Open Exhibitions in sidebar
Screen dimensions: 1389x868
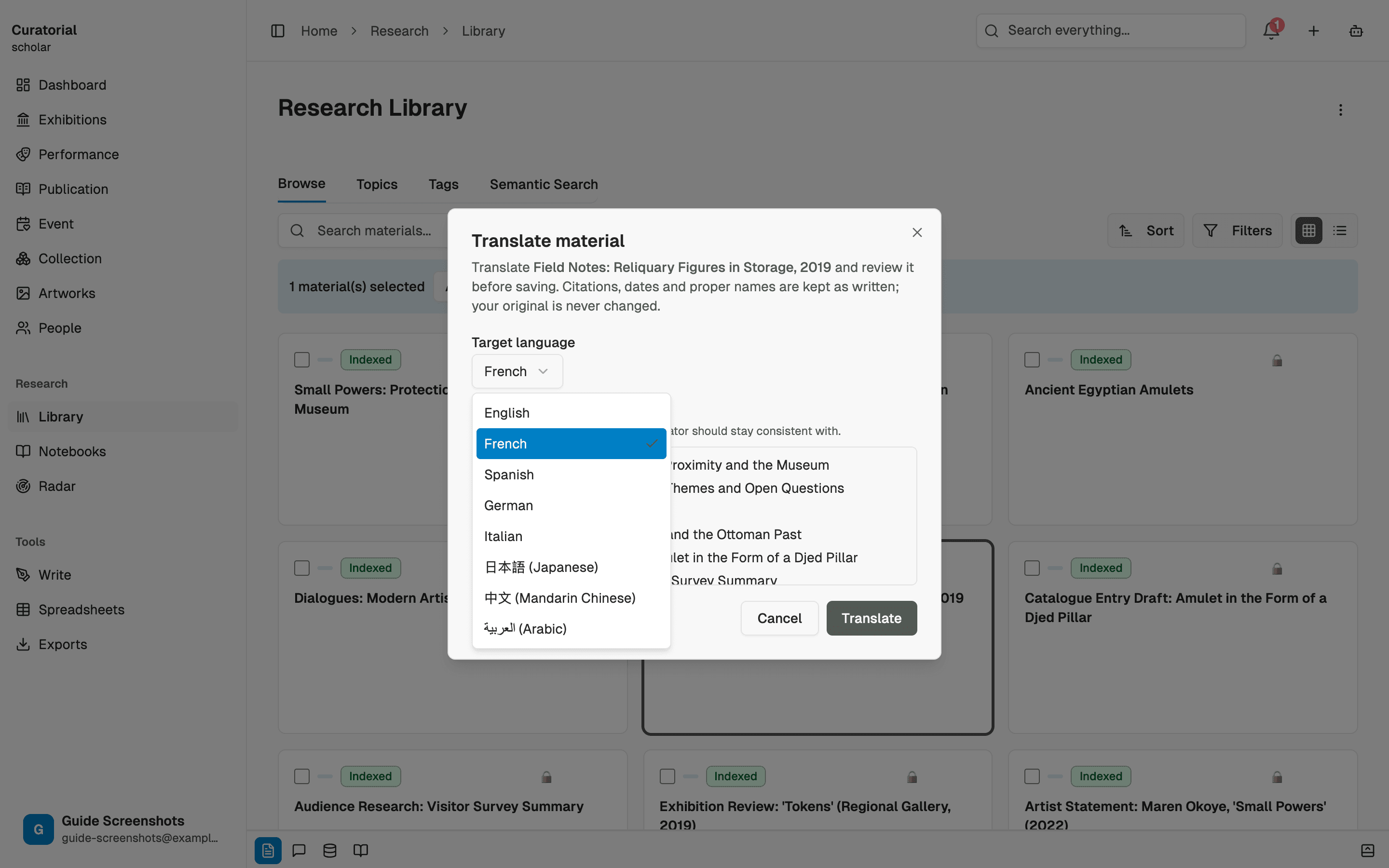[122, 120]
